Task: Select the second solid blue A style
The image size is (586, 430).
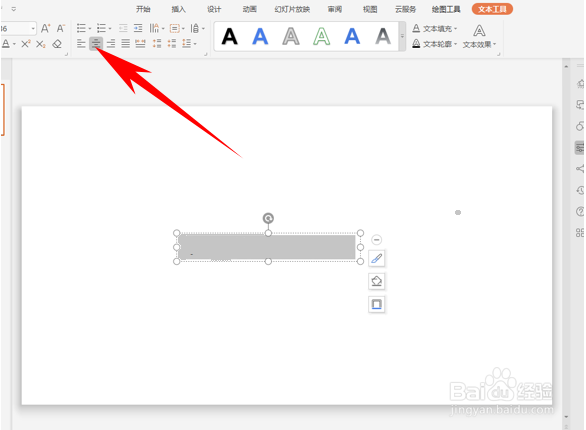Action: tap(352, 37)
